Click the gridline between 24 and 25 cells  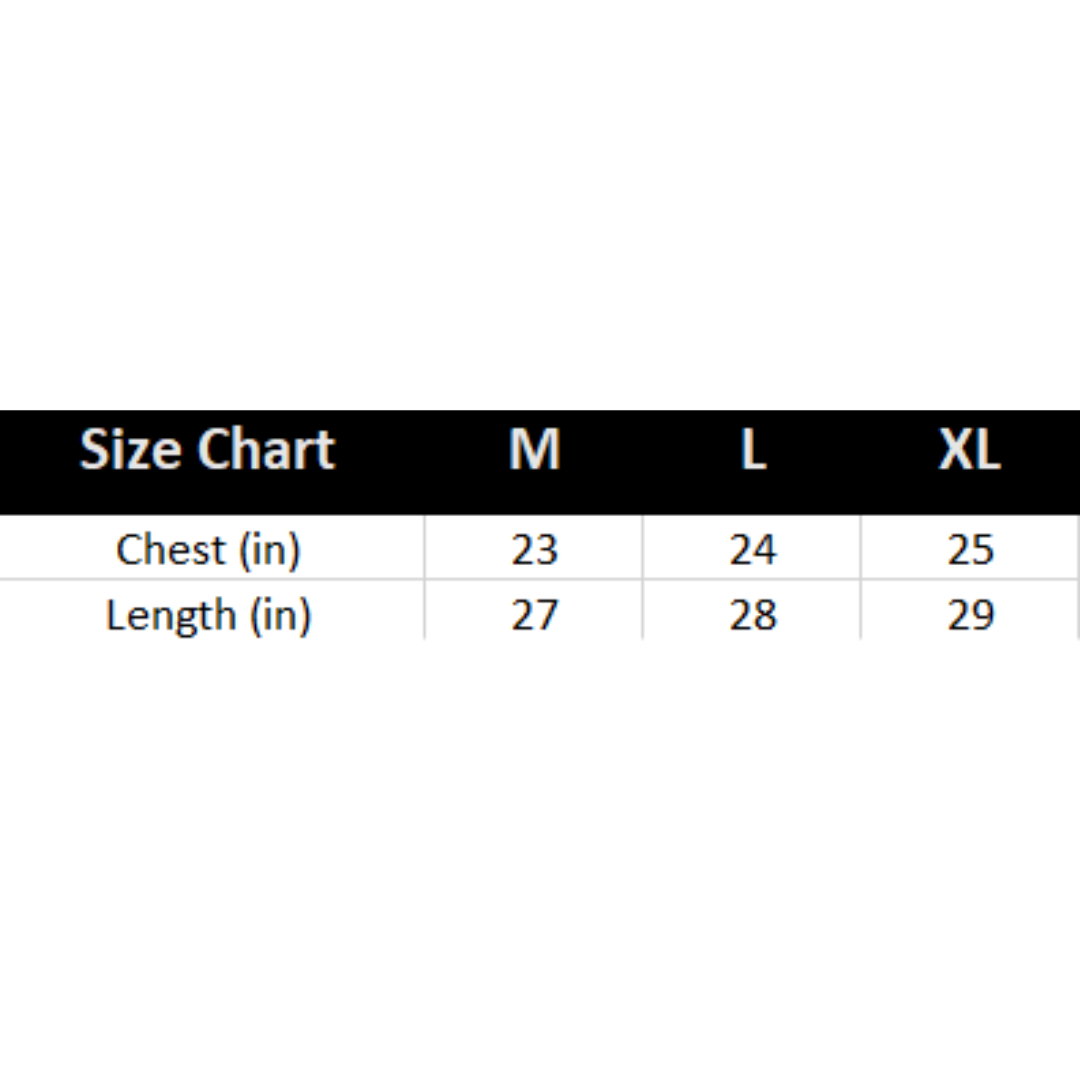click(x=861, y=548)
